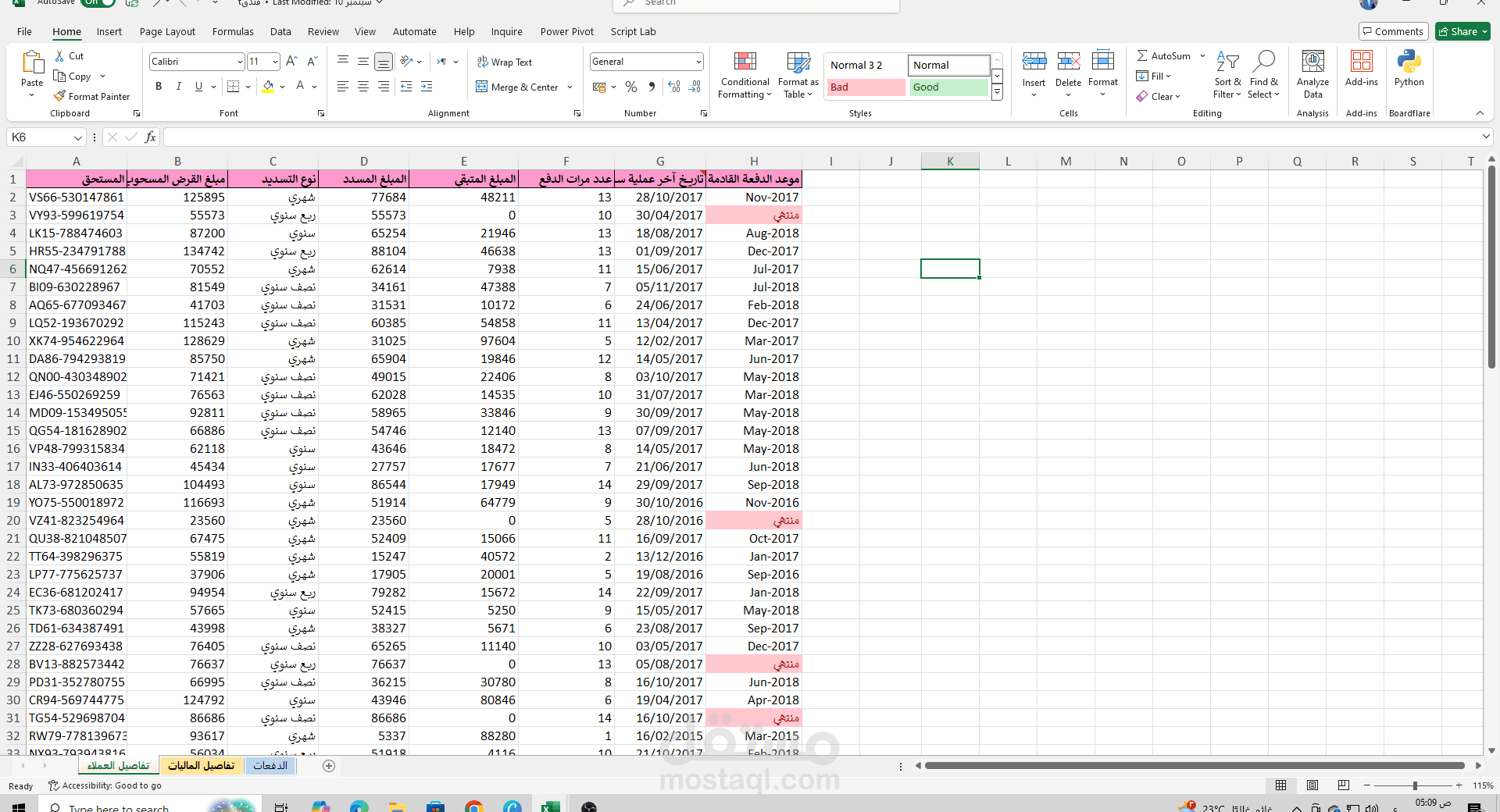
Task: Expand the font name Calibri dropdown
Action: (239, 62)
